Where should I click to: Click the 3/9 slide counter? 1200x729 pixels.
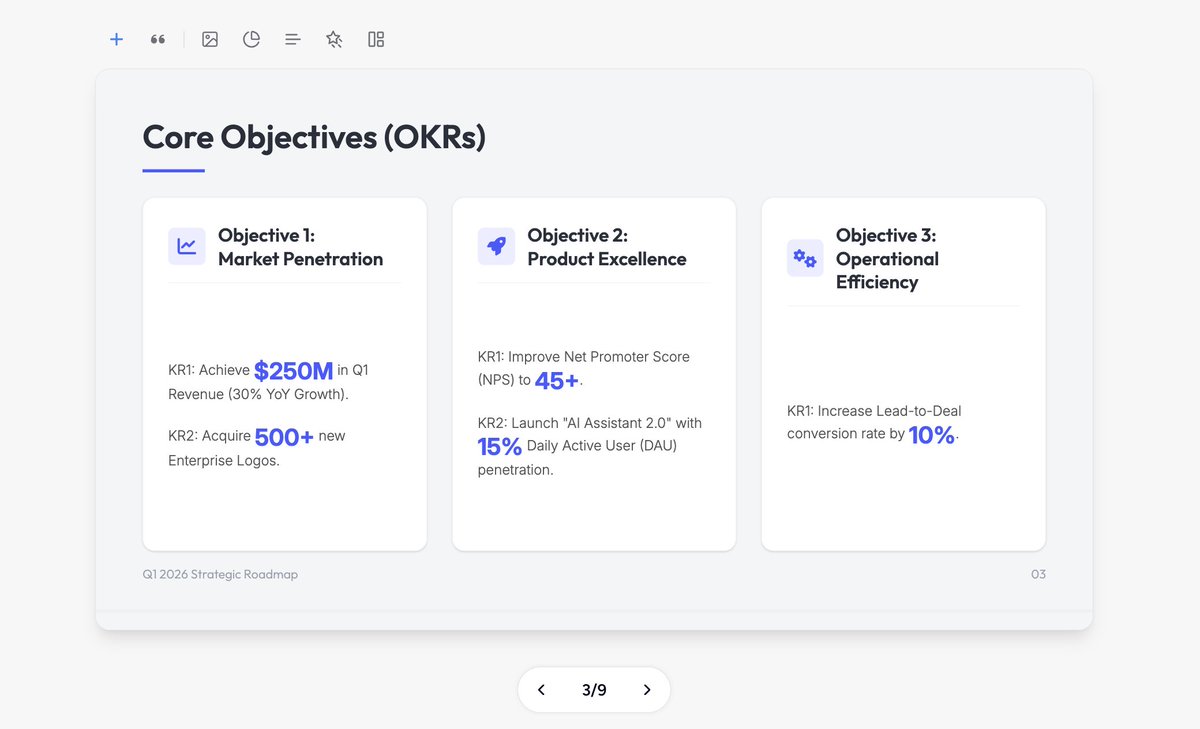[594, 690]
